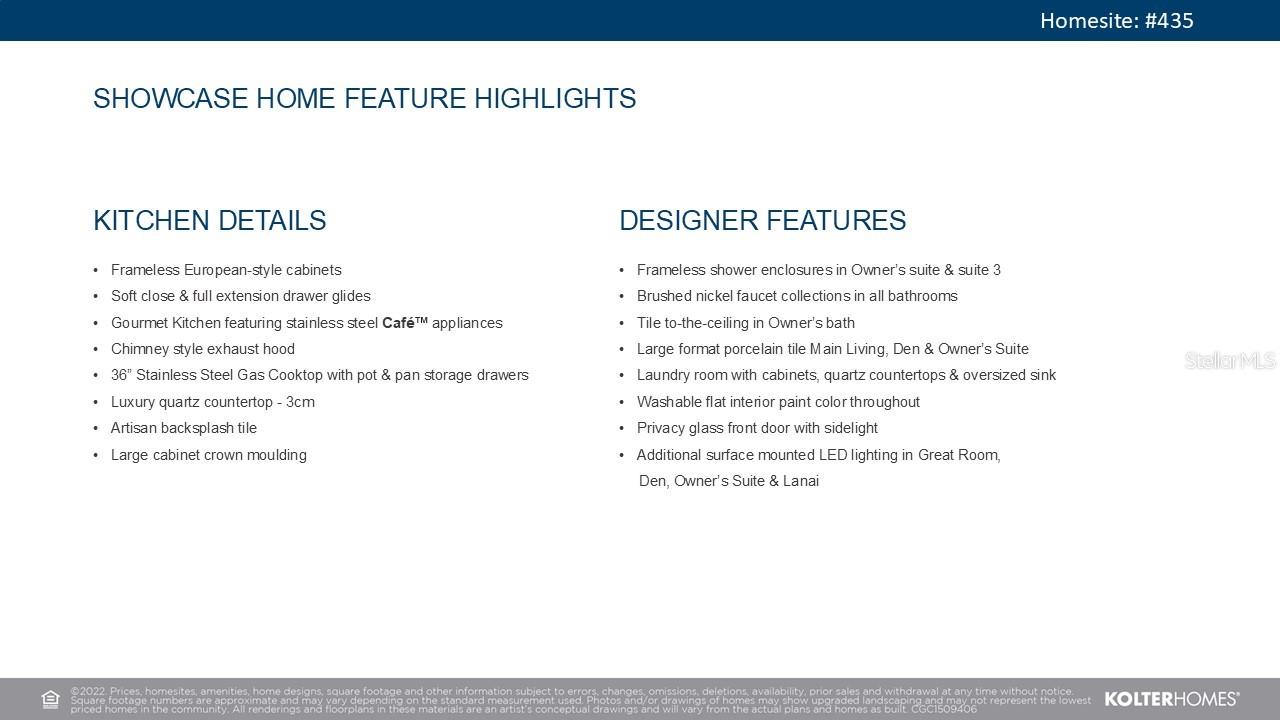
Task: Select 'Soft close & full extension drawer glides'
Action: 241,296
